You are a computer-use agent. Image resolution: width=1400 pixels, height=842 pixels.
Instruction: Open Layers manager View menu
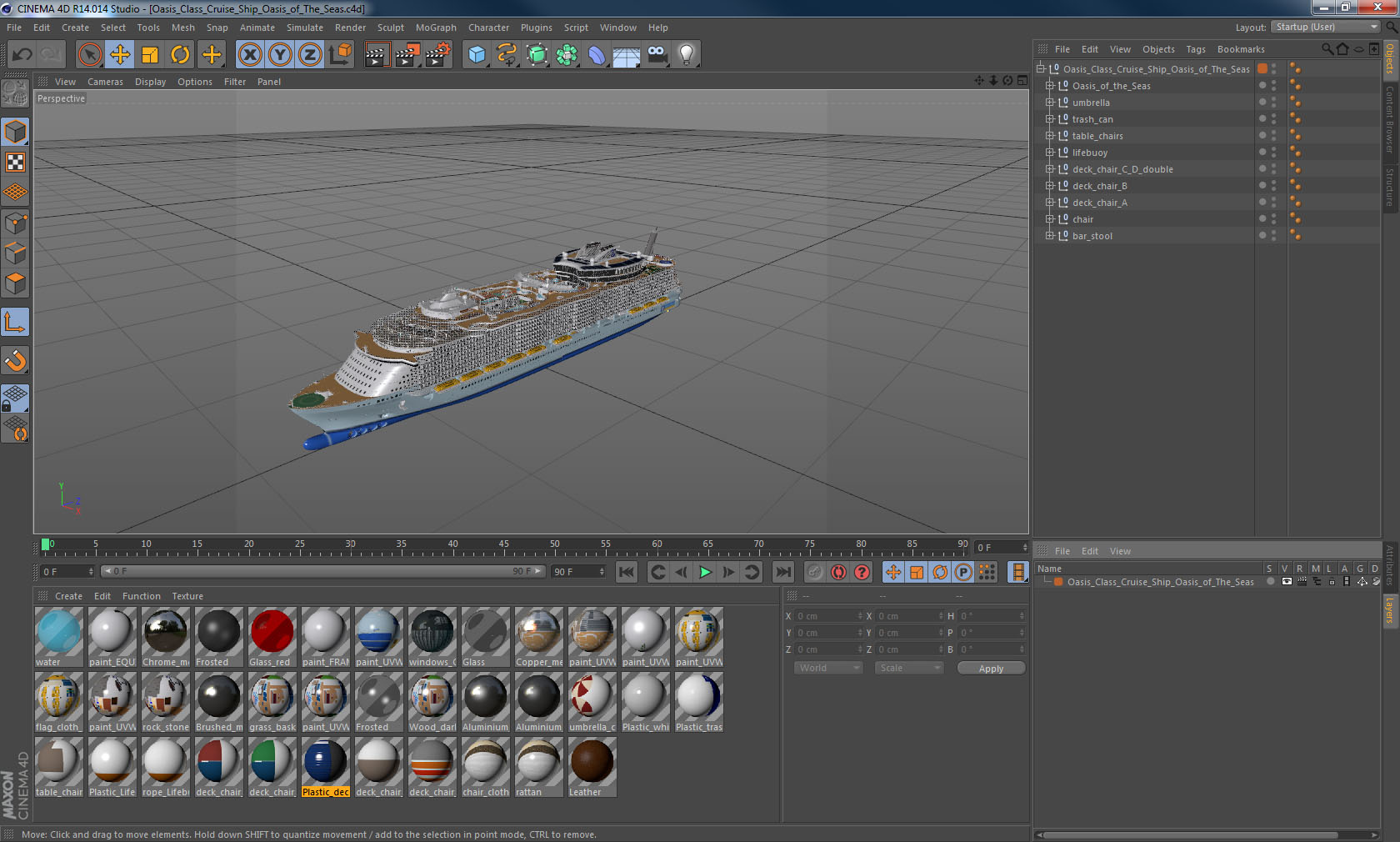(1120, 551)
